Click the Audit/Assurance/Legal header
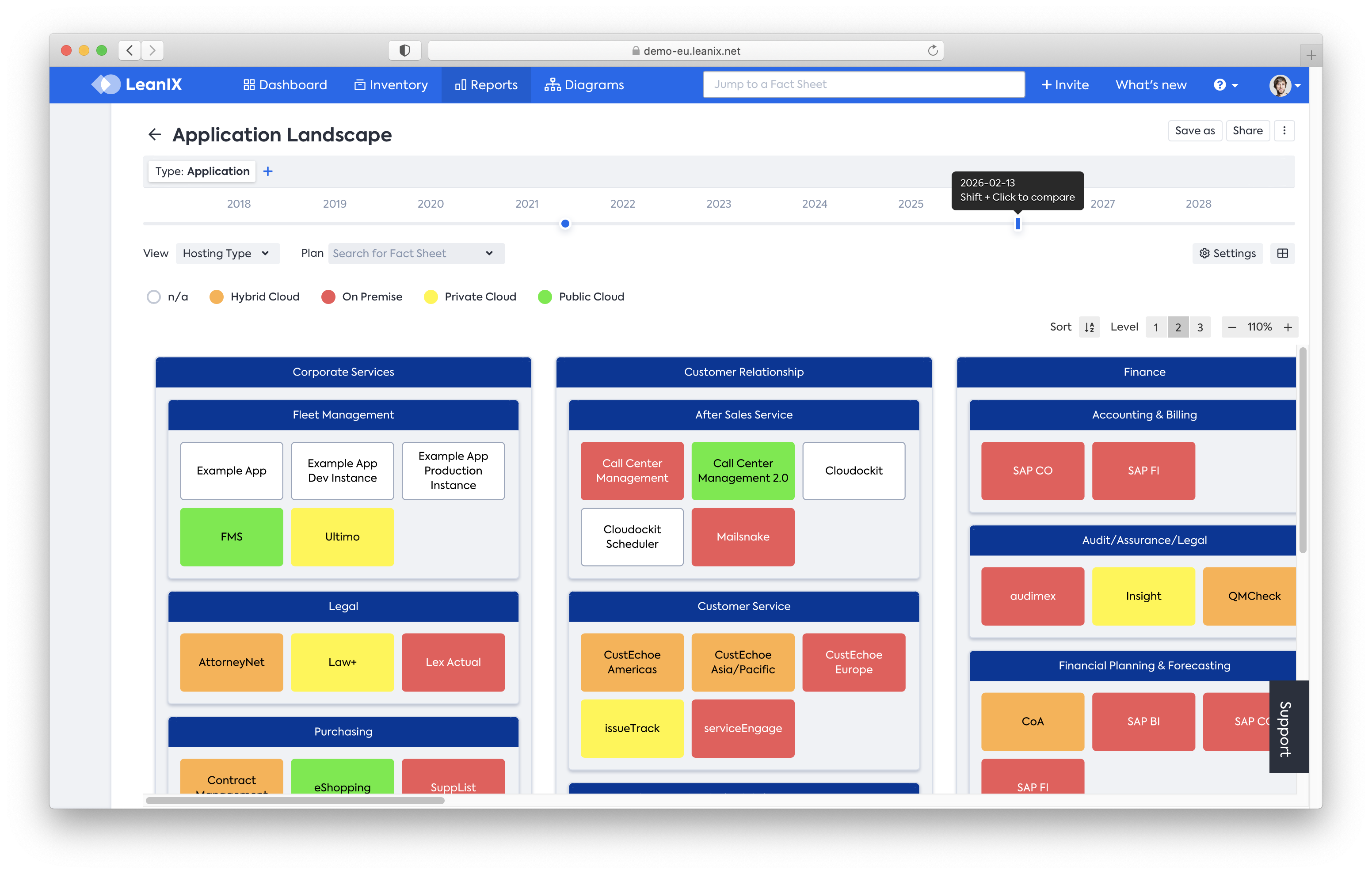 click(x=1133, y=540)
